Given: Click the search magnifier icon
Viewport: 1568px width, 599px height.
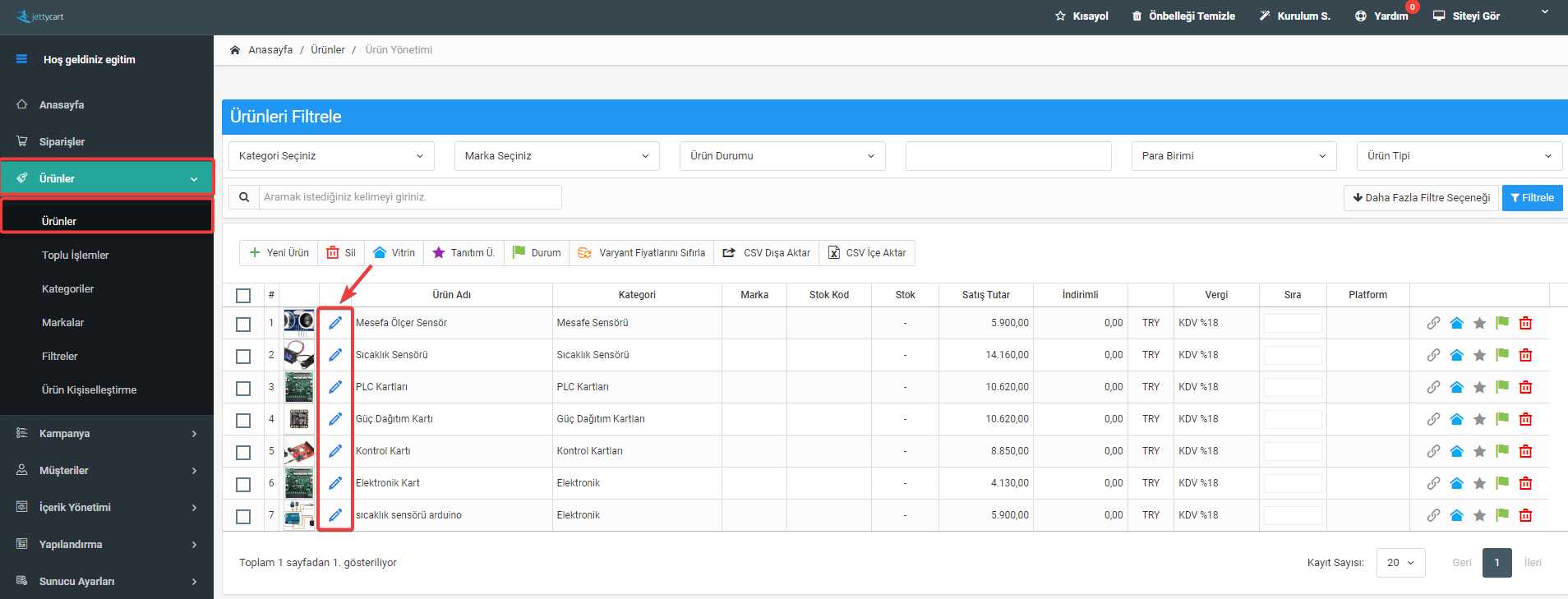Looking at the screenshot, I should pos(244,197).
